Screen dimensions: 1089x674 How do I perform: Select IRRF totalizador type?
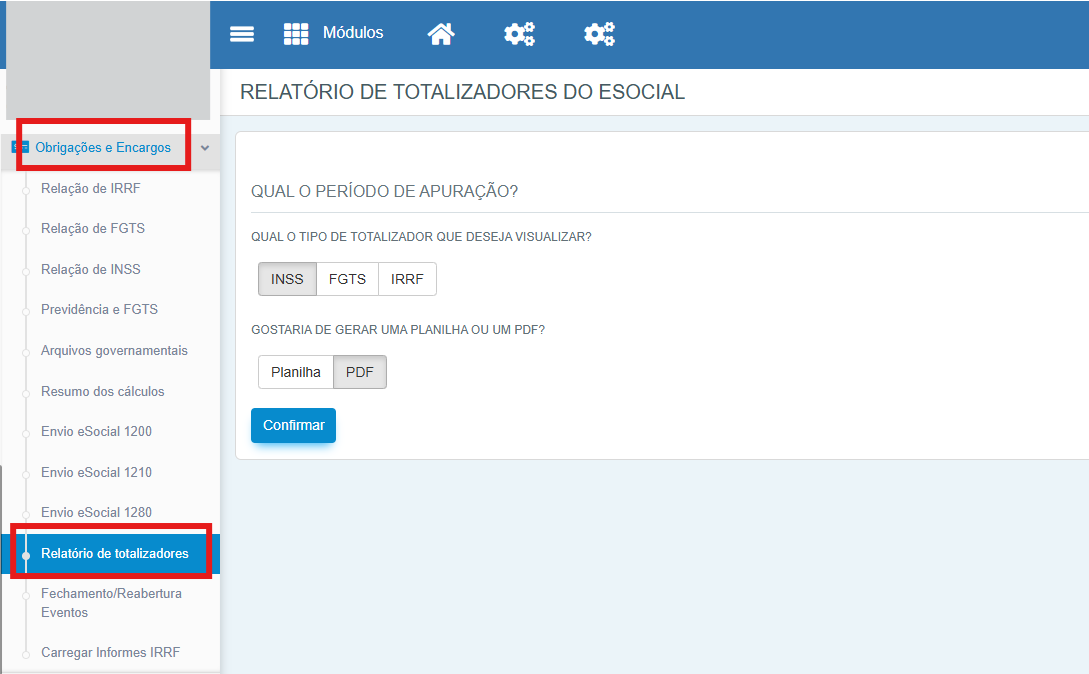click(407, 279)
